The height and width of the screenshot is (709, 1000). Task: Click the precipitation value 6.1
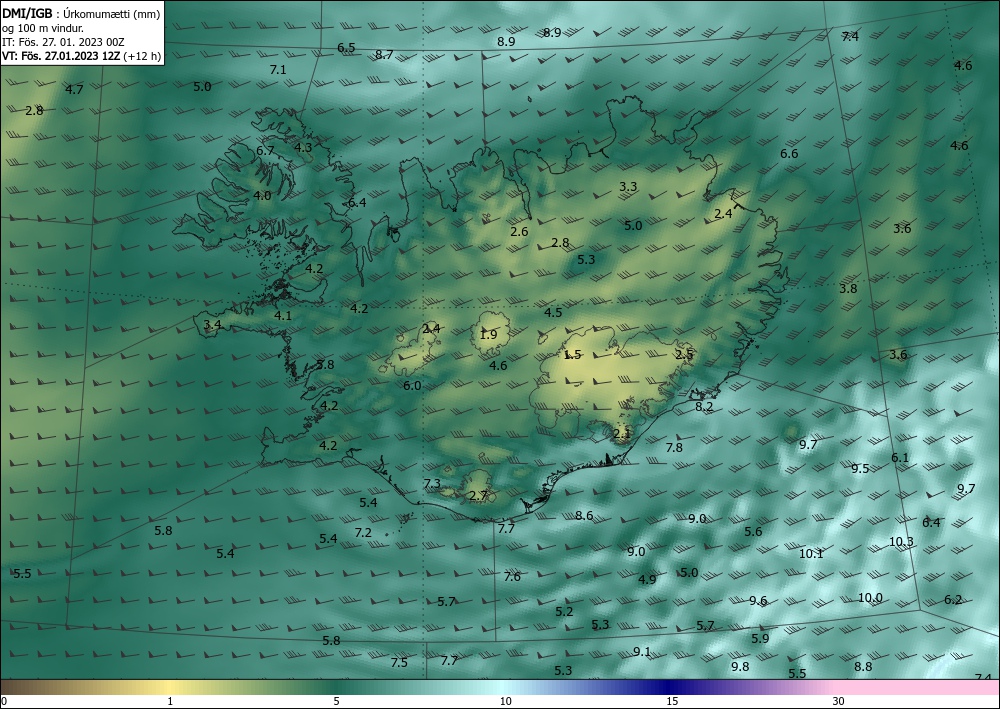coord(900,457)
